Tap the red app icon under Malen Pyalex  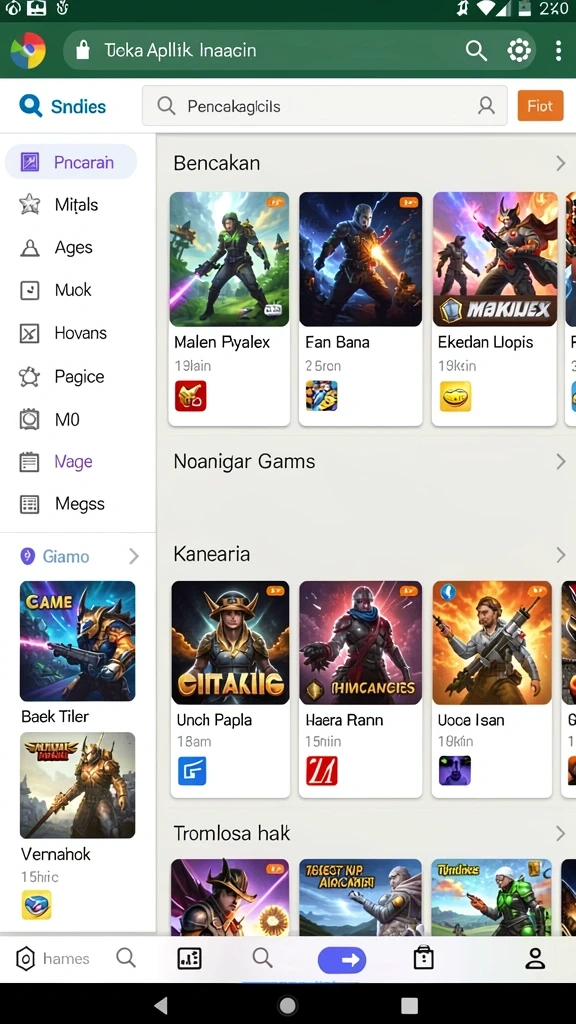pos(191,396)
